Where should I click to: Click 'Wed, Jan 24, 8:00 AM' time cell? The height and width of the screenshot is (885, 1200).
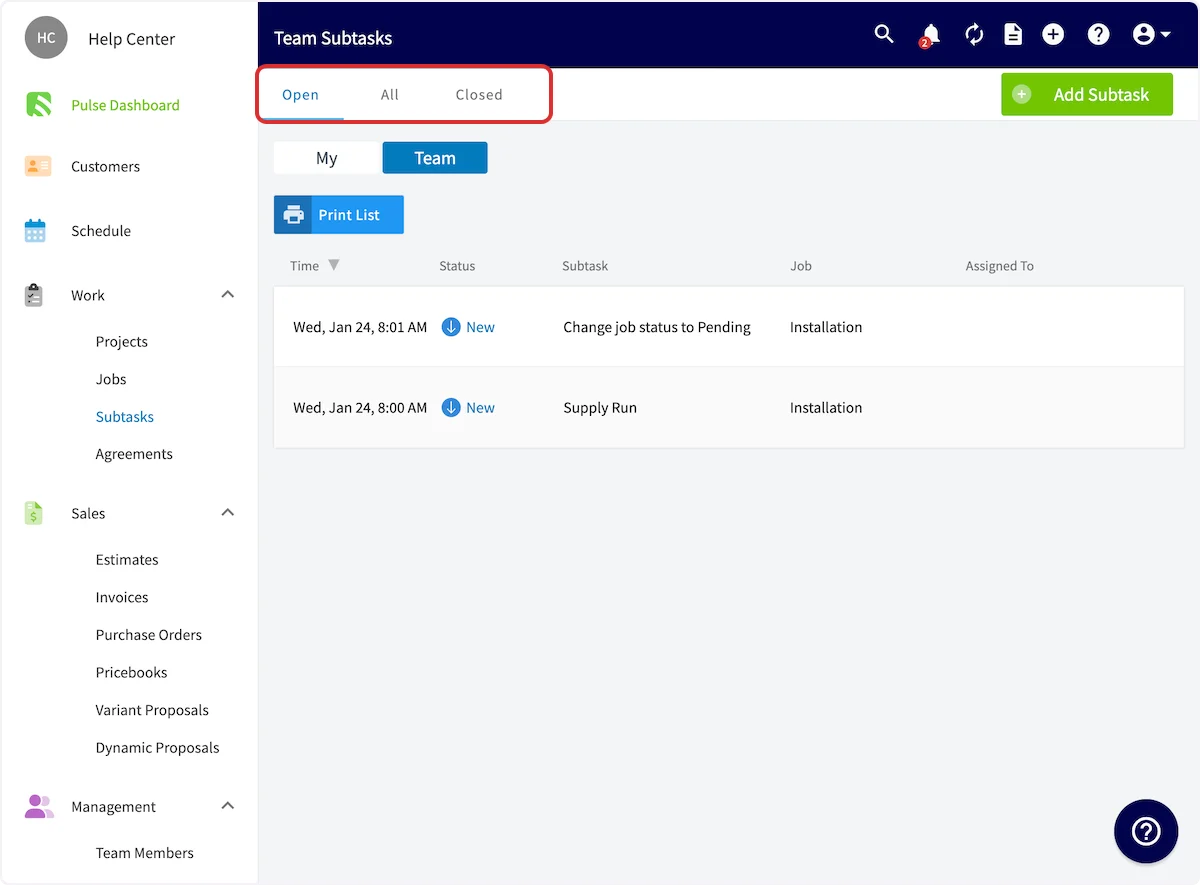pyautogui.click(x=360, y=408)
